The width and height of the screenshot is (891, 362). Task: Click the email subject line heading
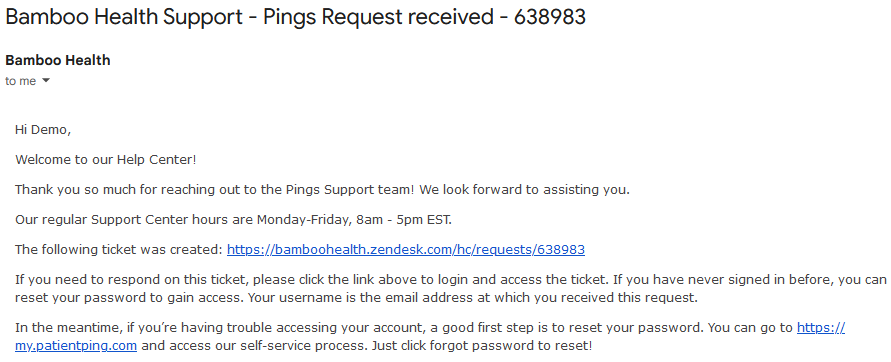pyautogui.click(x=295, y=17)
